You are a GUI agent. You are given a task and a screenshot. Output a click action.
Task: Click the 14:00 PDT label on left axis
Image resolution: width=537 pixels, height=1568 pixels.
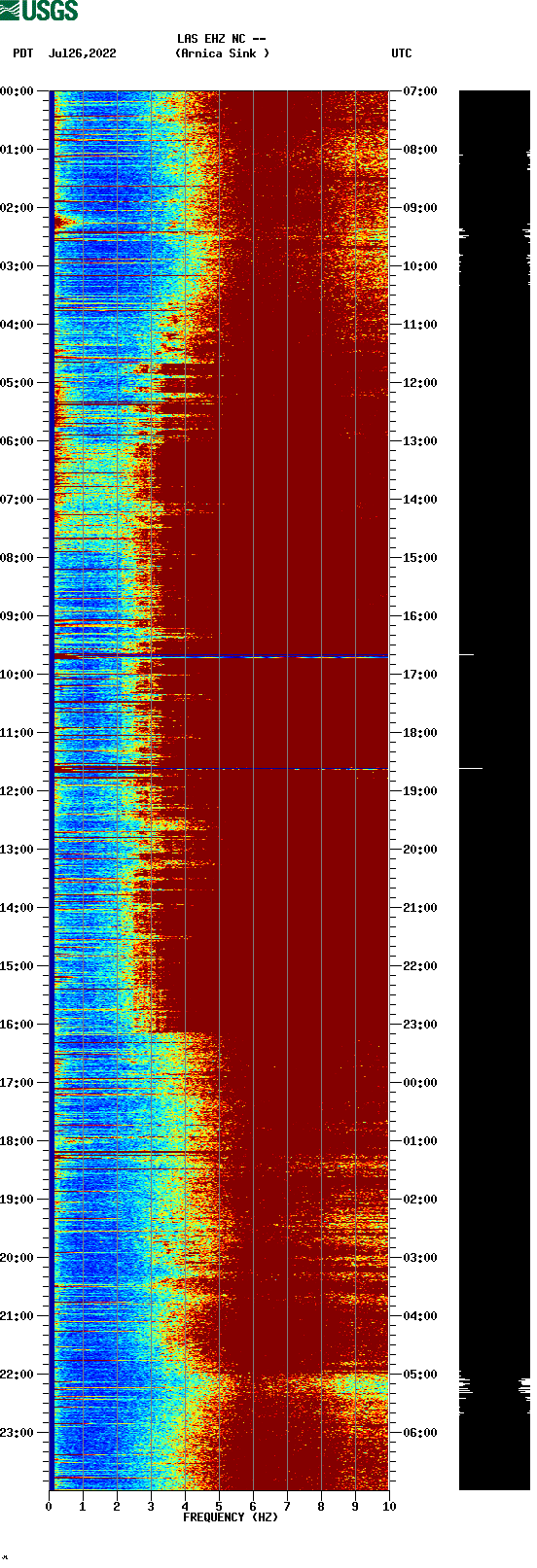18,908
